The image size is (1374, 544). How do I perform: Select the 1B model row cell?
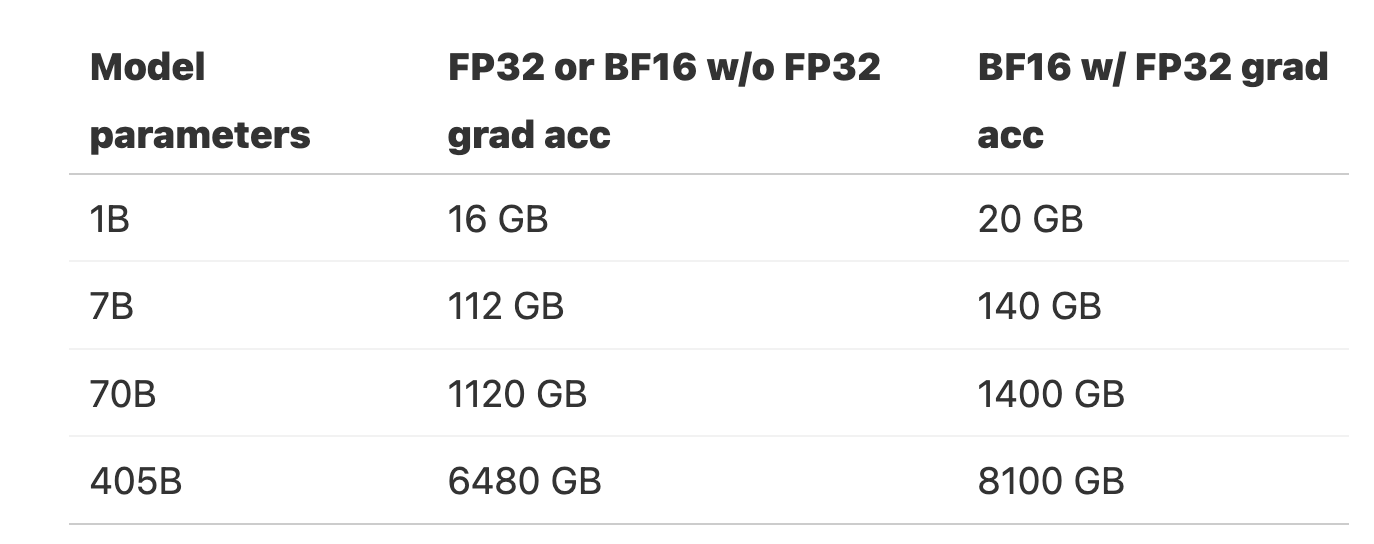click(x=110, y=219)
